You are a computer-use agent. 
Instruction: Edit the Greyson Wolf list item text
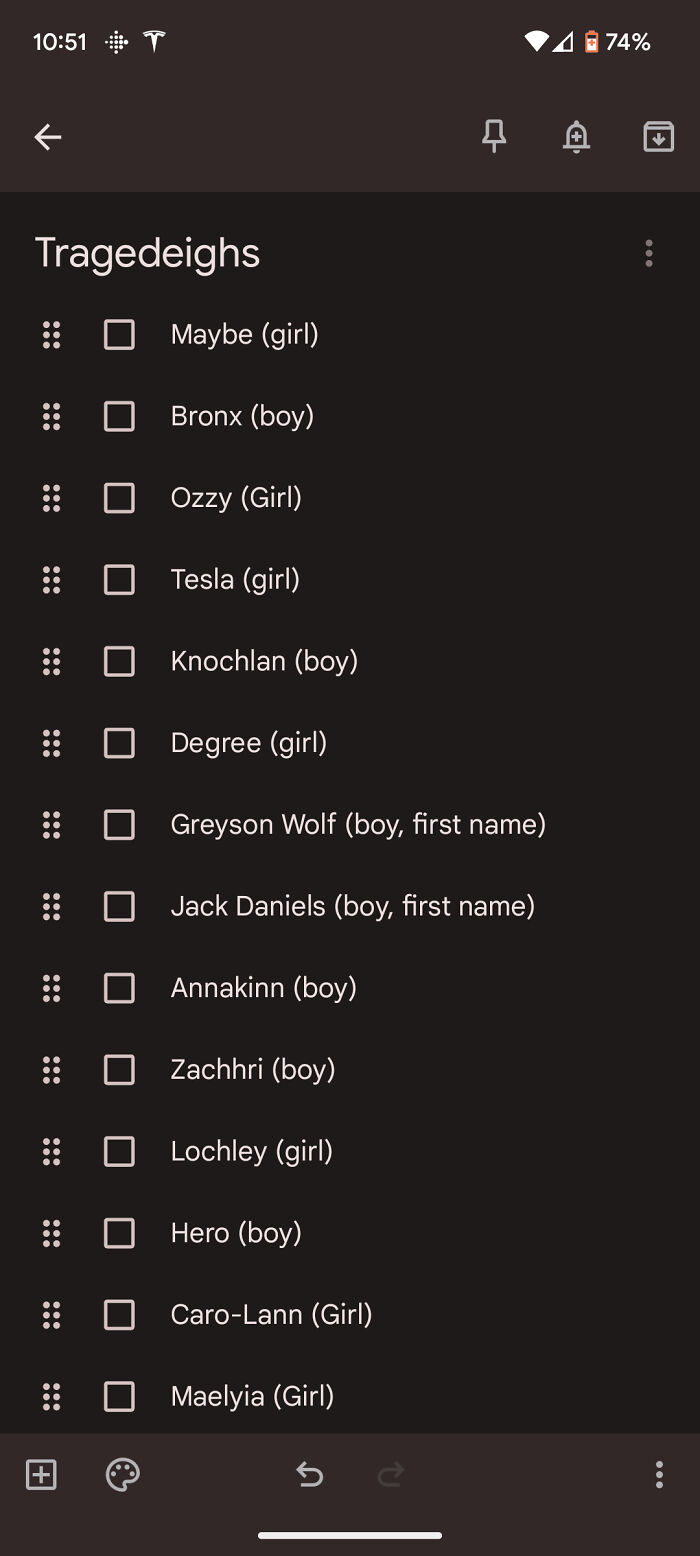click(x=358, y=825)
